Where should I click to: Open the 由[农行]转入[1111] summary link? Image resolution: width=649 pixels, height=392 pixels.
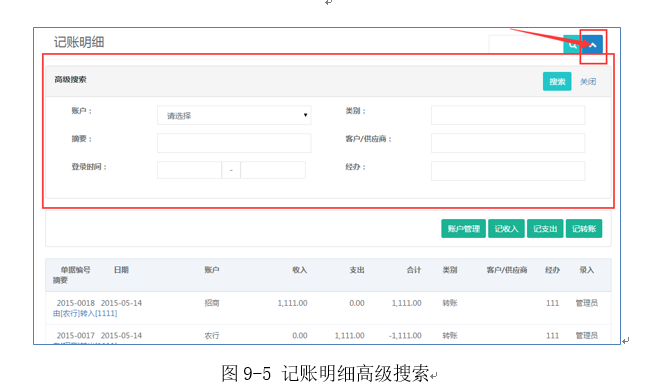click(85, 313)
